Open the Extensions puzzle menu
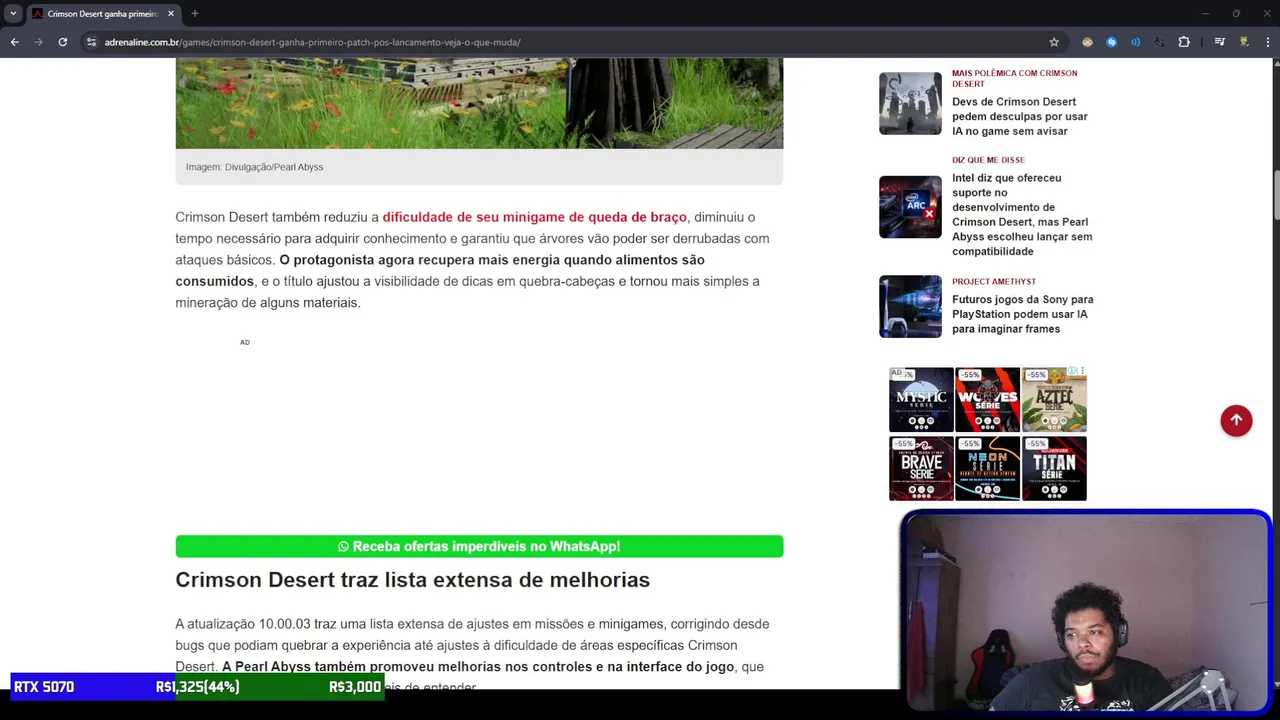The height and width of the screenshot is (720, 1280). (x=1184, y=42)
